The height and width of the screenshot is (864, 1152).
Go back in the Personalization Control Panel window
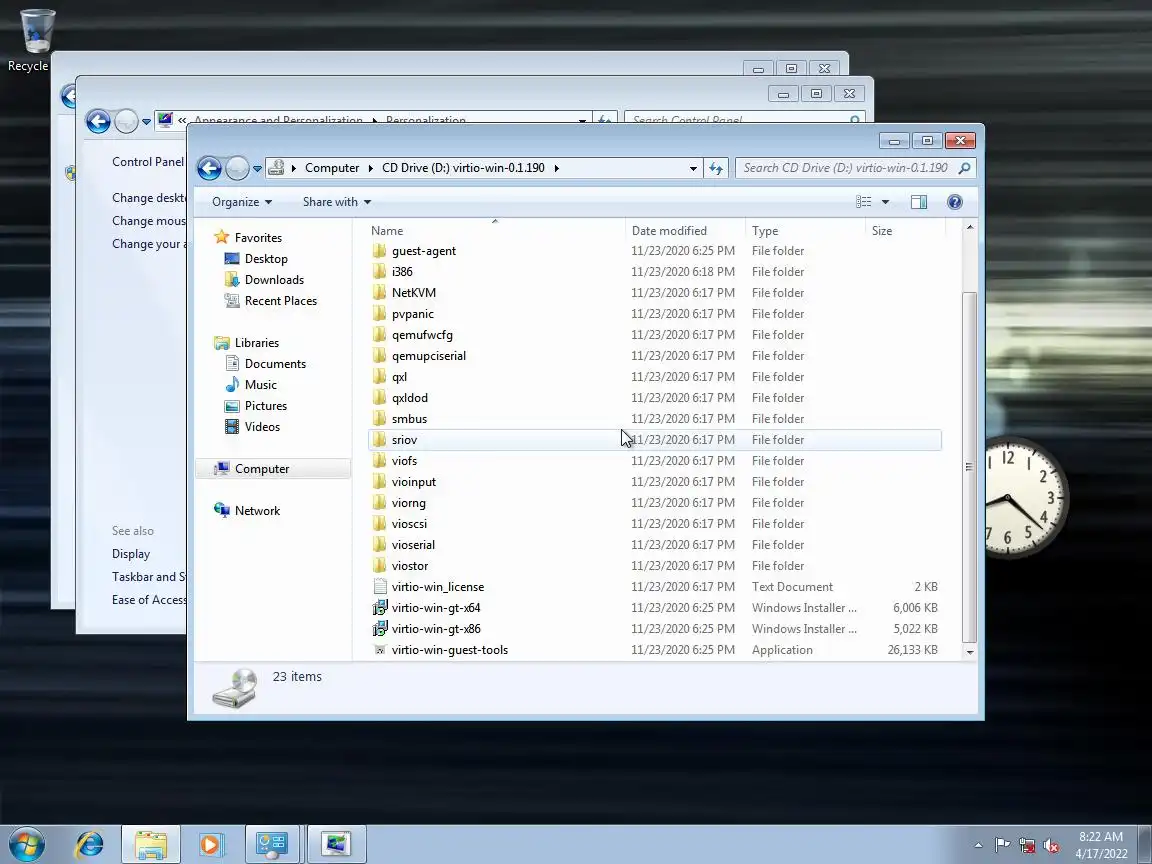coord(98,121)
